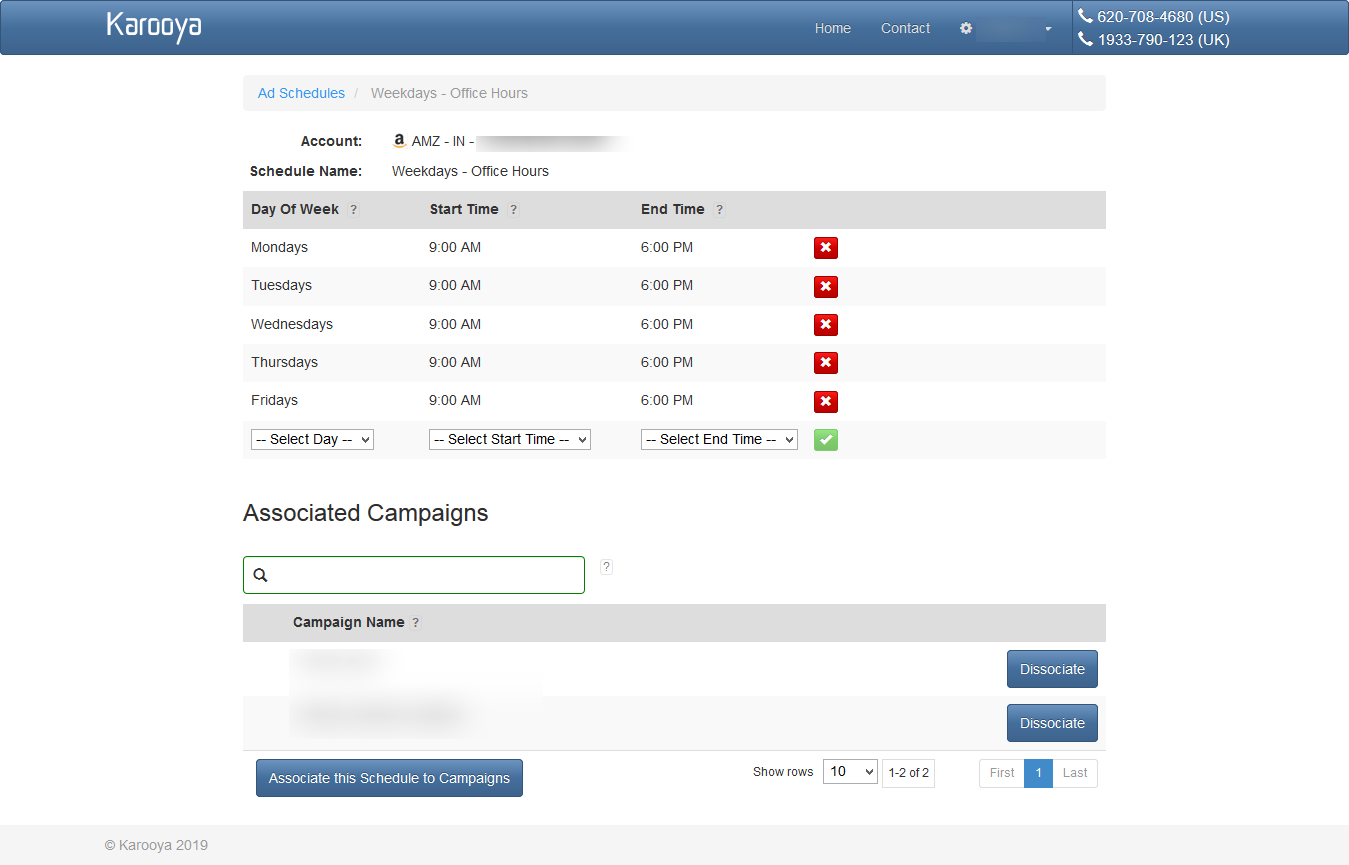The width and height of the screenshot is (1349, 865).
Task: Expand the user account menu caret
Action: (1048, 29)
